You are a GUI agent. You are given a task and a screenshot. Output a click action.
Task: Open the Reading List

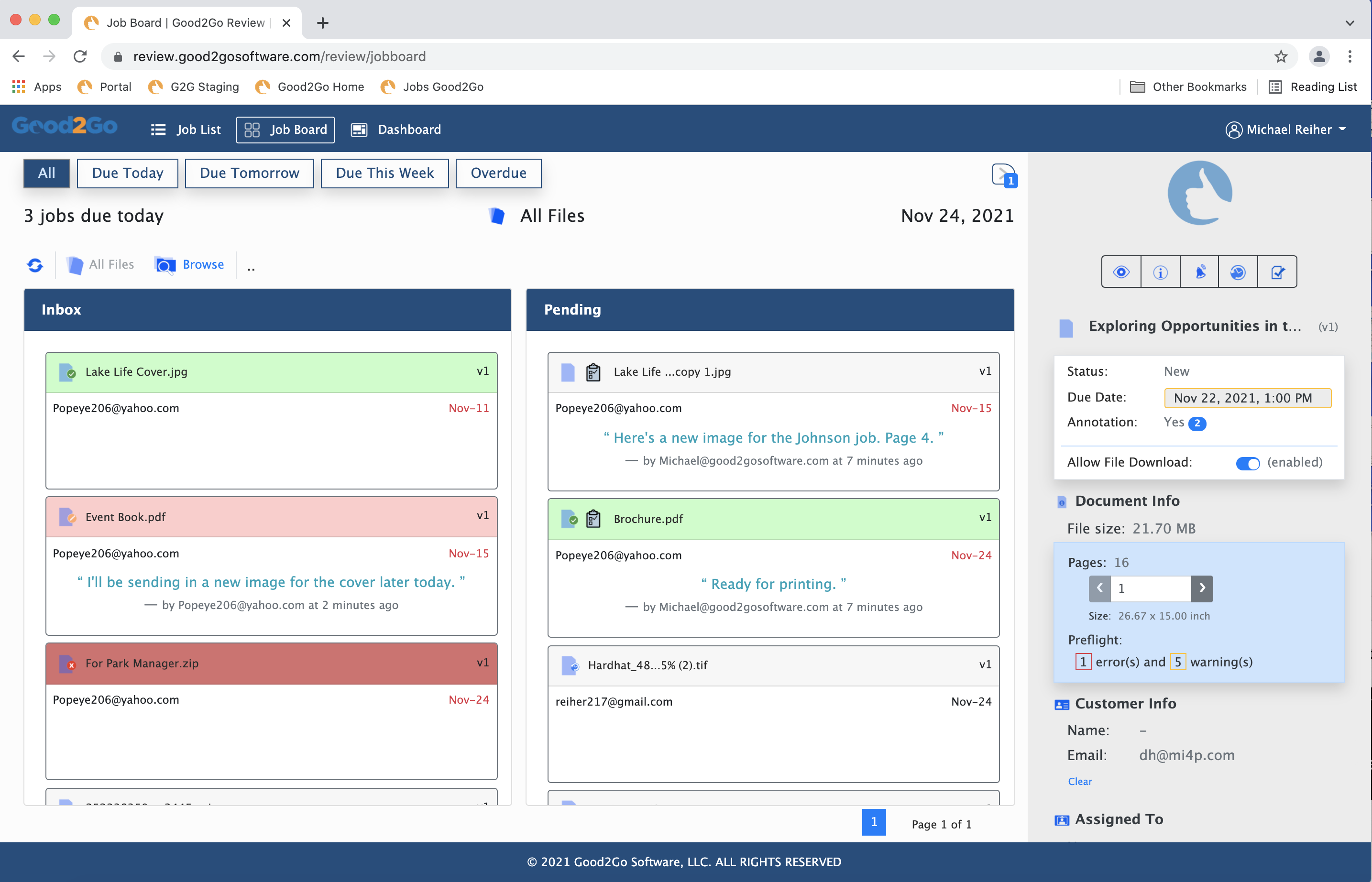pos(1312,87)
